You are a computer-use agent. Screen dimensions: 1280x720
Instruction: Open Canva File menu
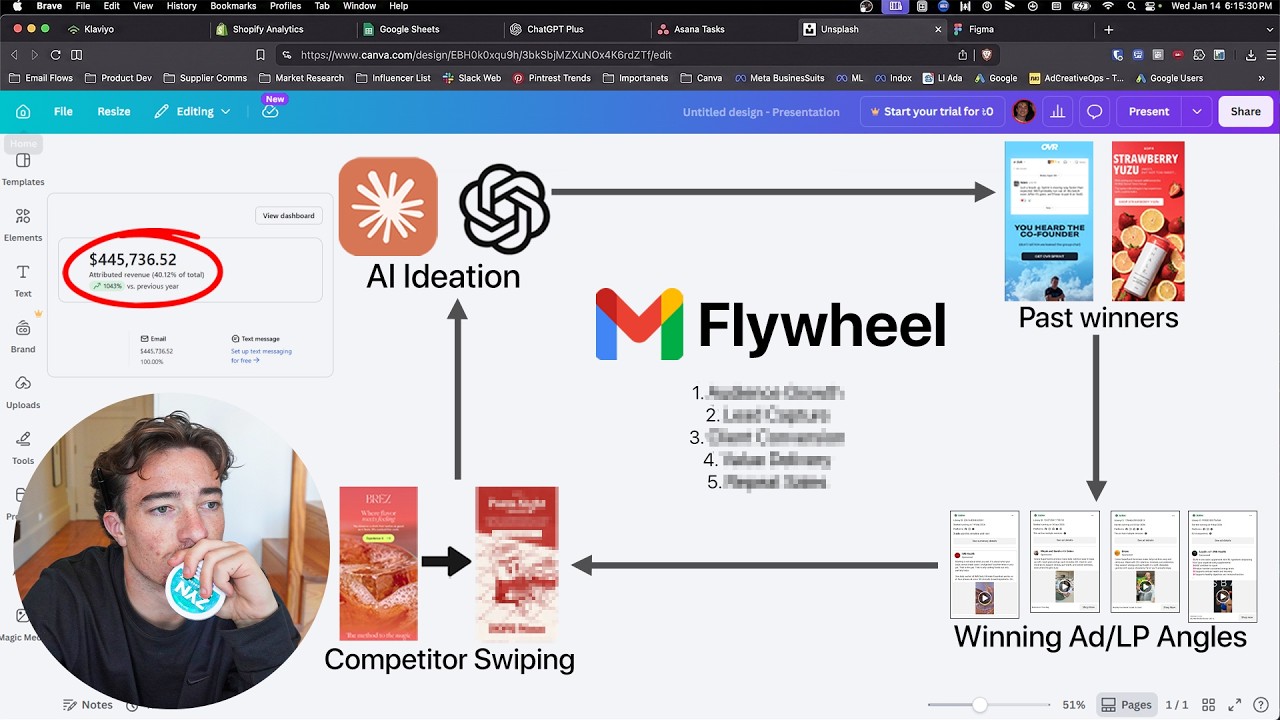[63, 112]
